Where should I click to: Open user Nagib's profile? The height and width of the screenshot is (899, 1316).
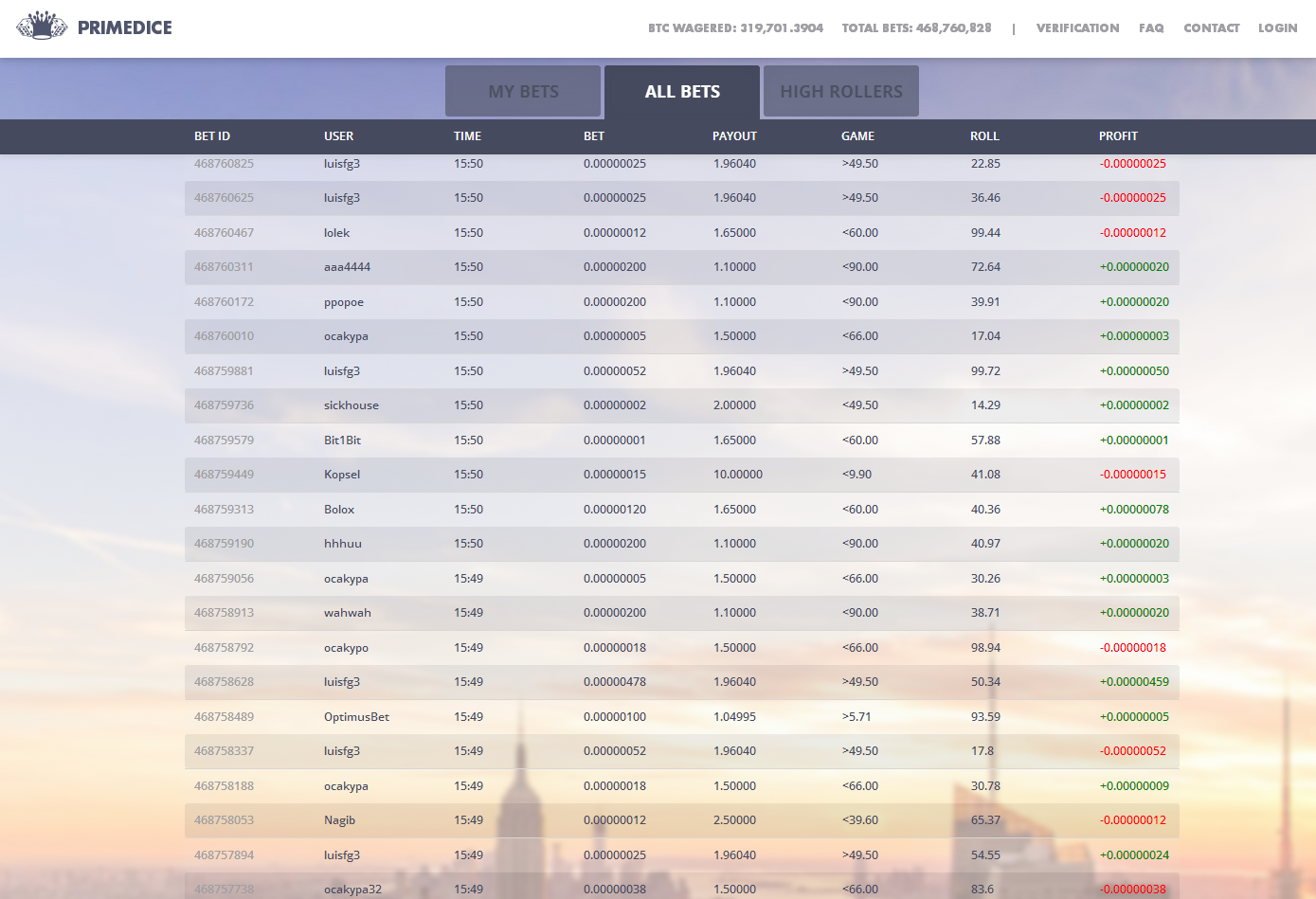click(x=339, y=820)
